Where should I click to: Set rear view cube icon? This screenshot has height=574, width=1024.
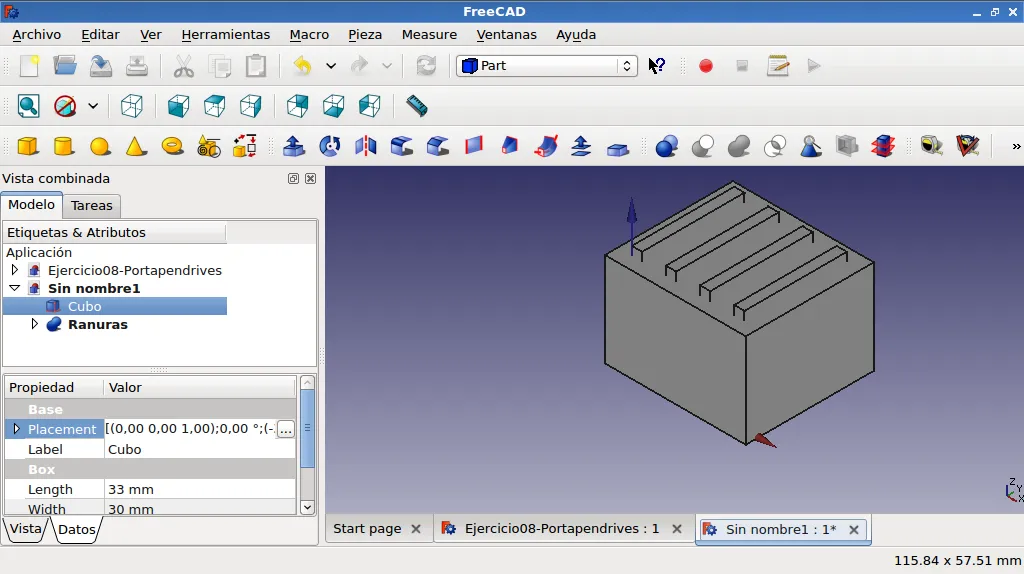pos(297,106)
